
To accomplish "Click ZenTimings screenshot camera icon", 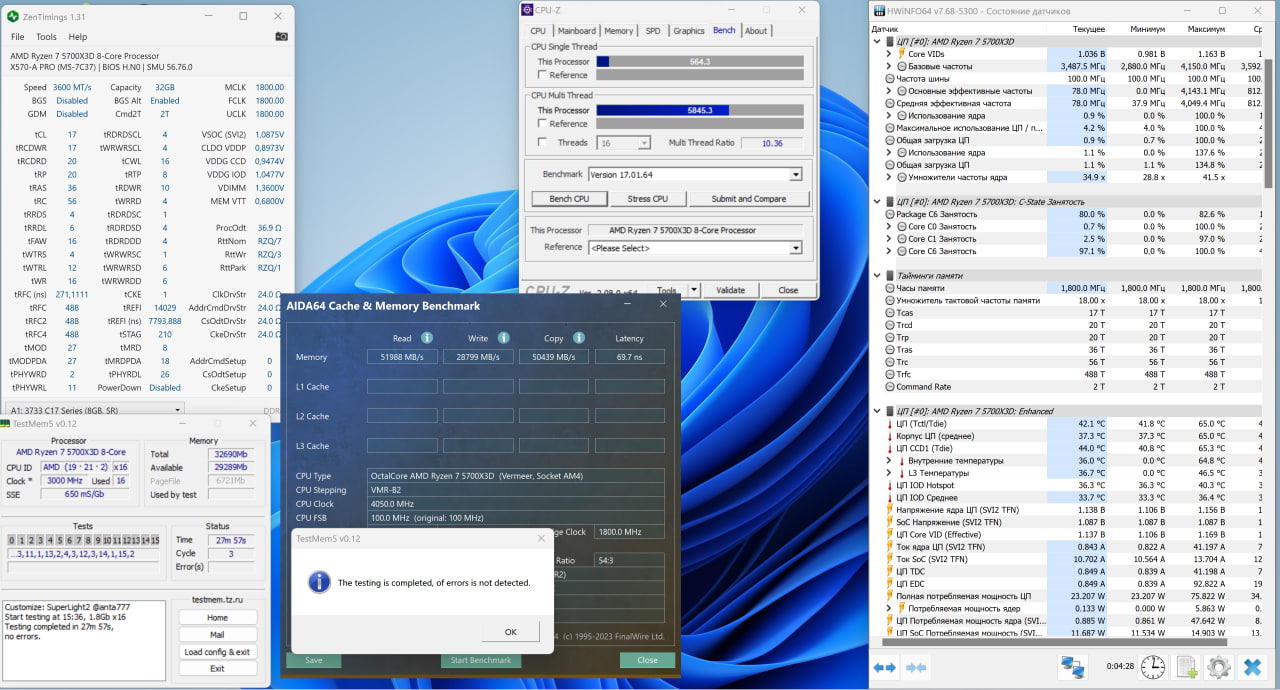I will coord(281,36).
